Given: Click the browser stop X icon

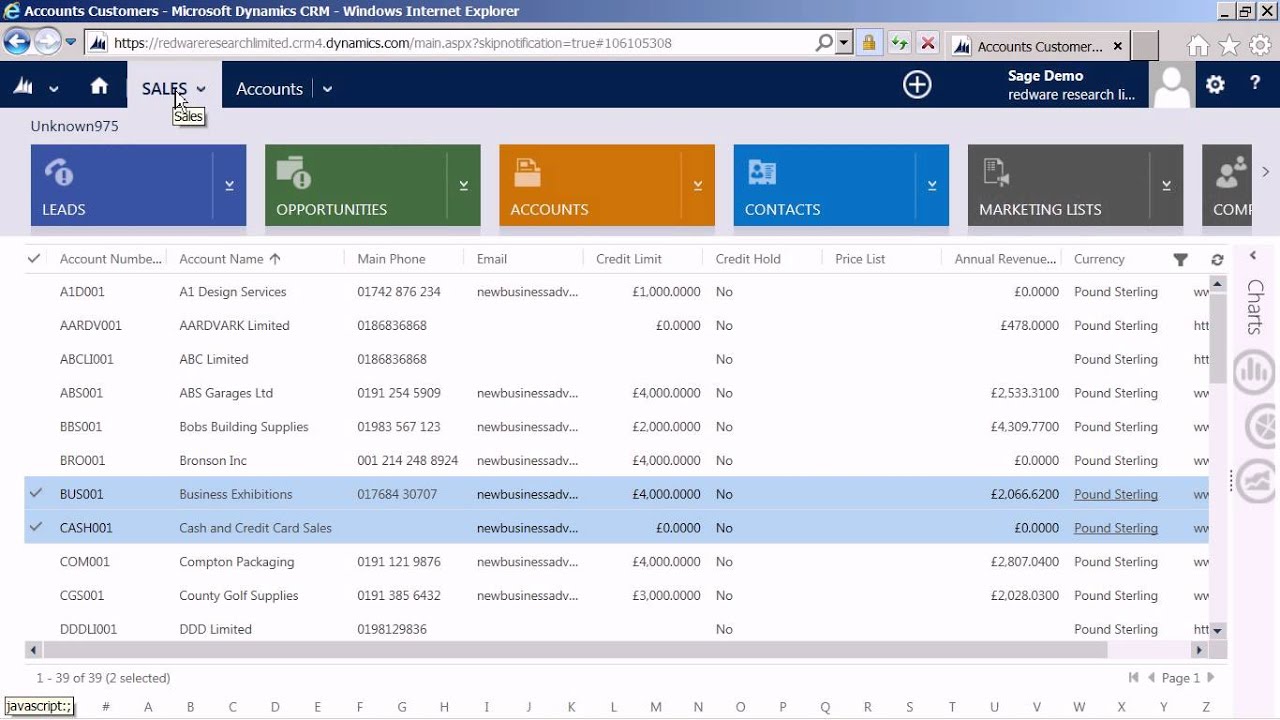Looking at the screenshot, I should click(928, 43).
